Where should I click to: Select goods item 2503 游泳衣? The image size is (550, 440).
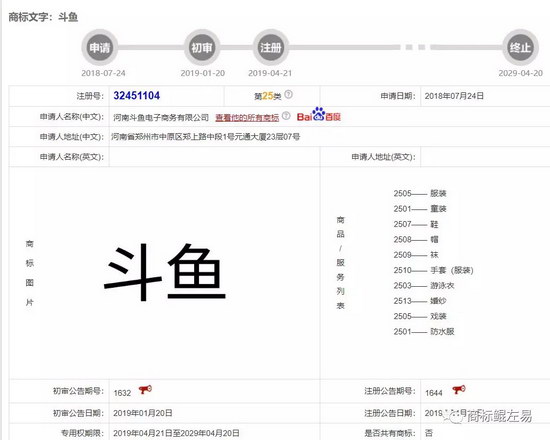424,286
